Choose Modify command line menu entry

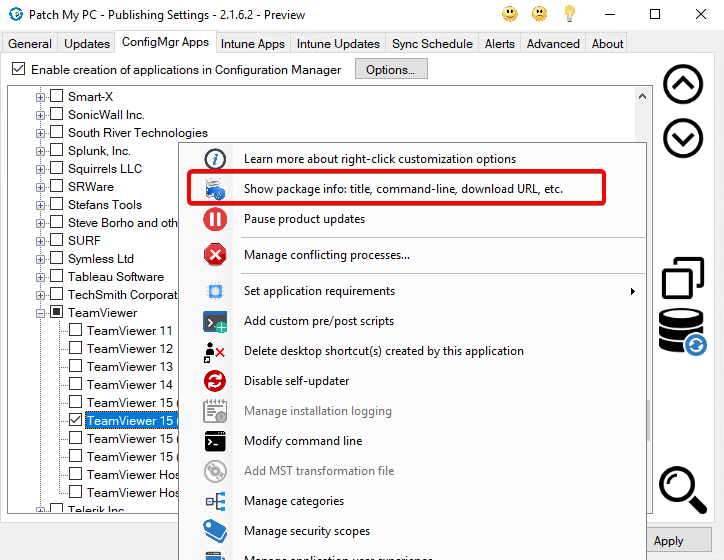click(x=303, y=441)
